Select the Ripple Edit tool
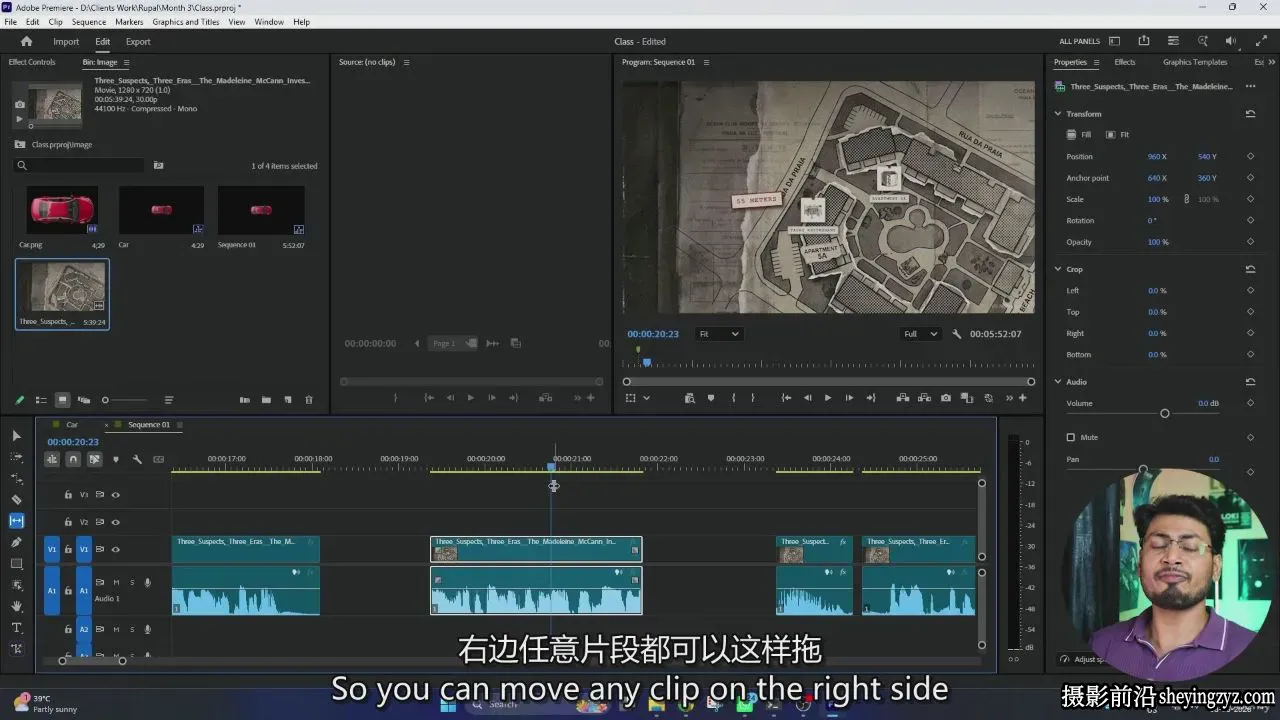The image size is (1280, 720). click(x=16, y=478)
